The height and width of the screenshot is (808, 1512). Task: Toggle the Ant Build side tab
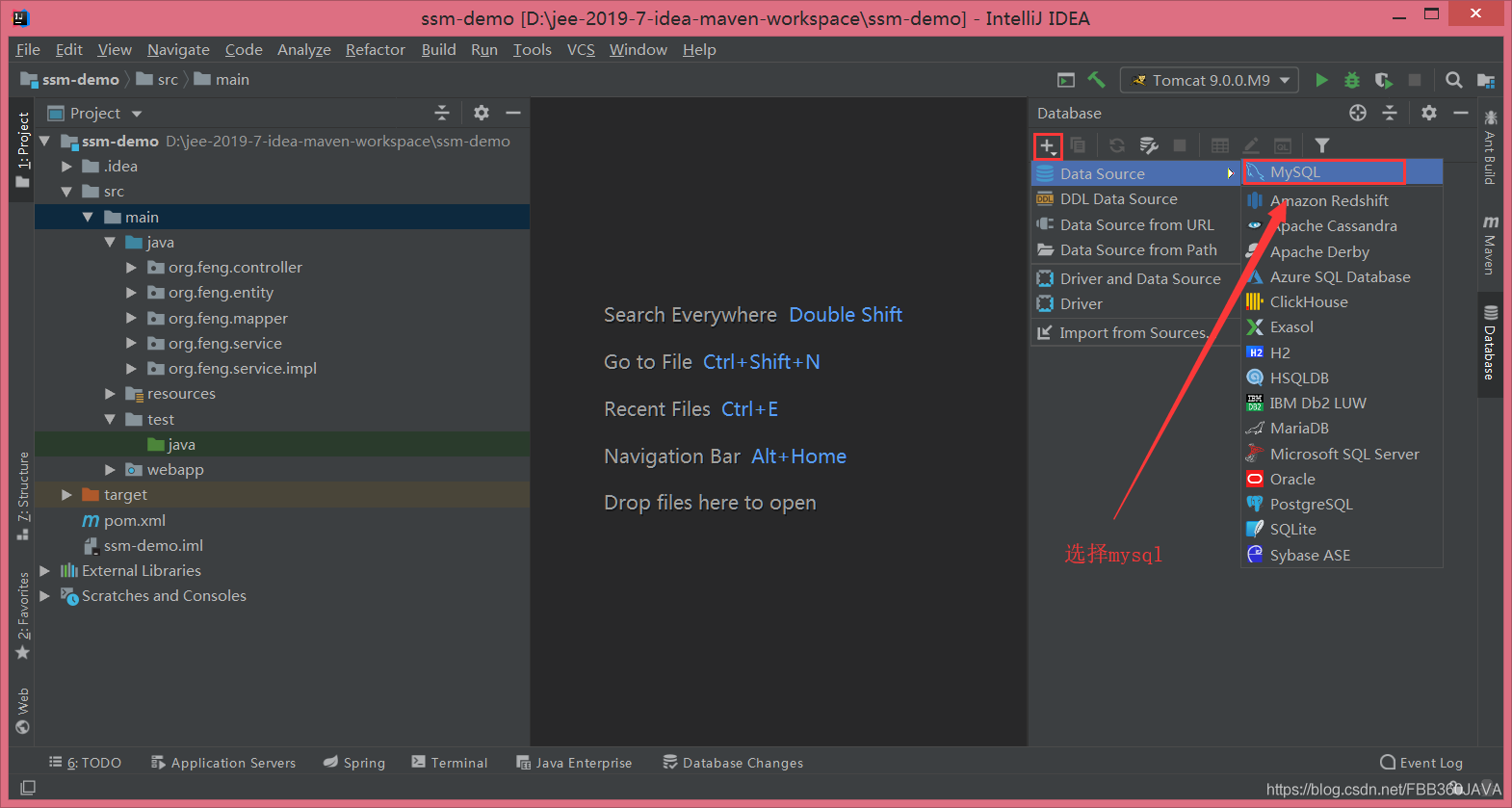pos(1490,147)
